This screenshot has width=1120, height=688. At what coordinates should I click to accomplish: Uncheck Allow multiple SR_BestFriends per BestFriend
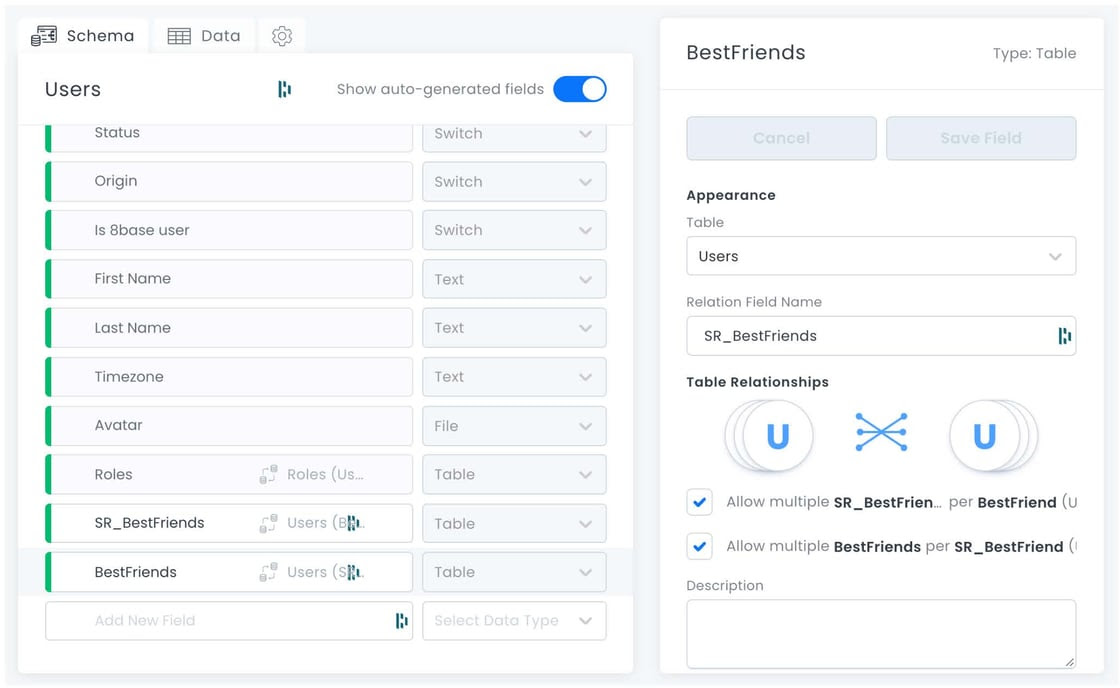point(700,502)
